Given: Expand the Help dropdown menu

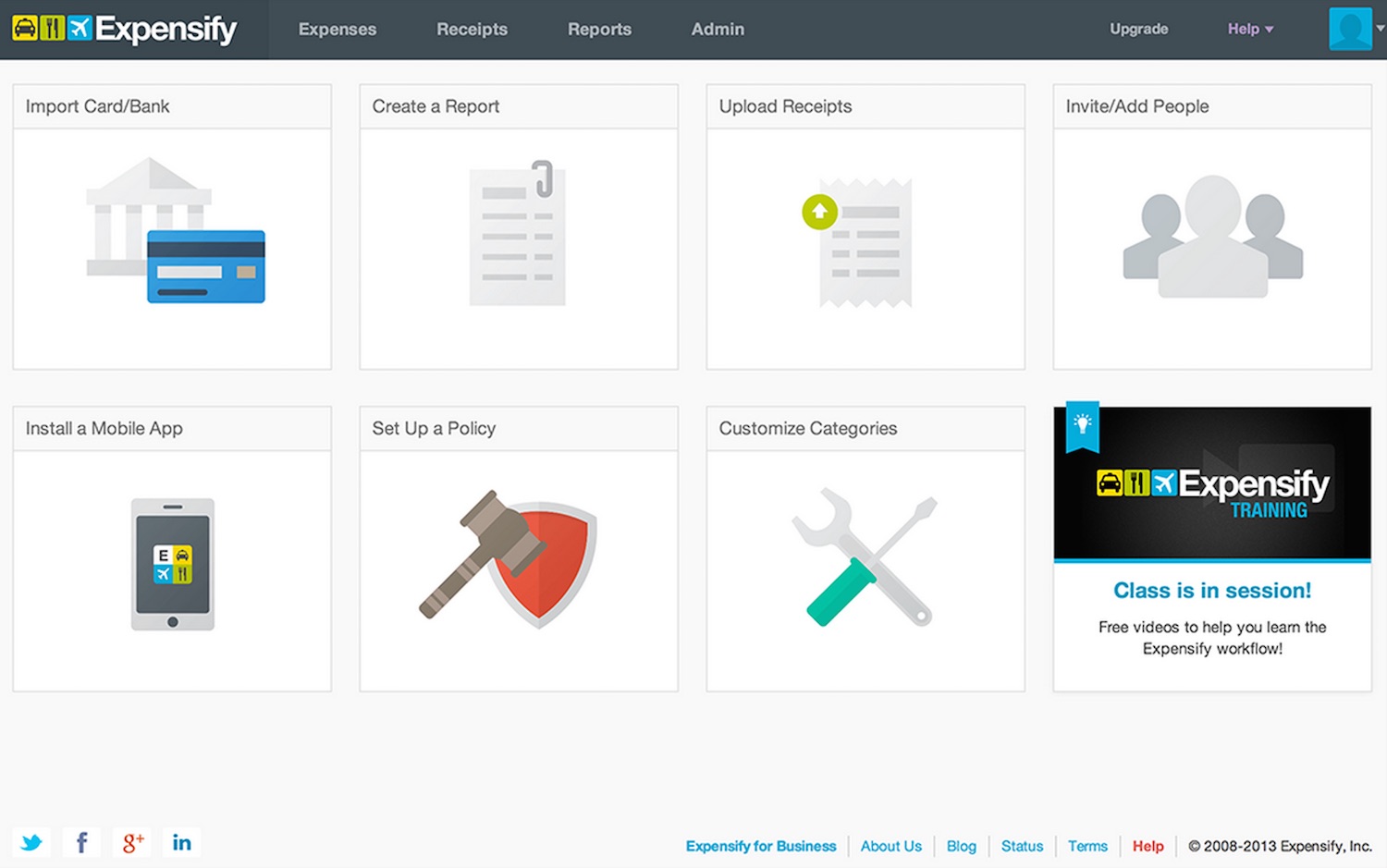Looking at the screenshot, I should (x=1250, y=30).
